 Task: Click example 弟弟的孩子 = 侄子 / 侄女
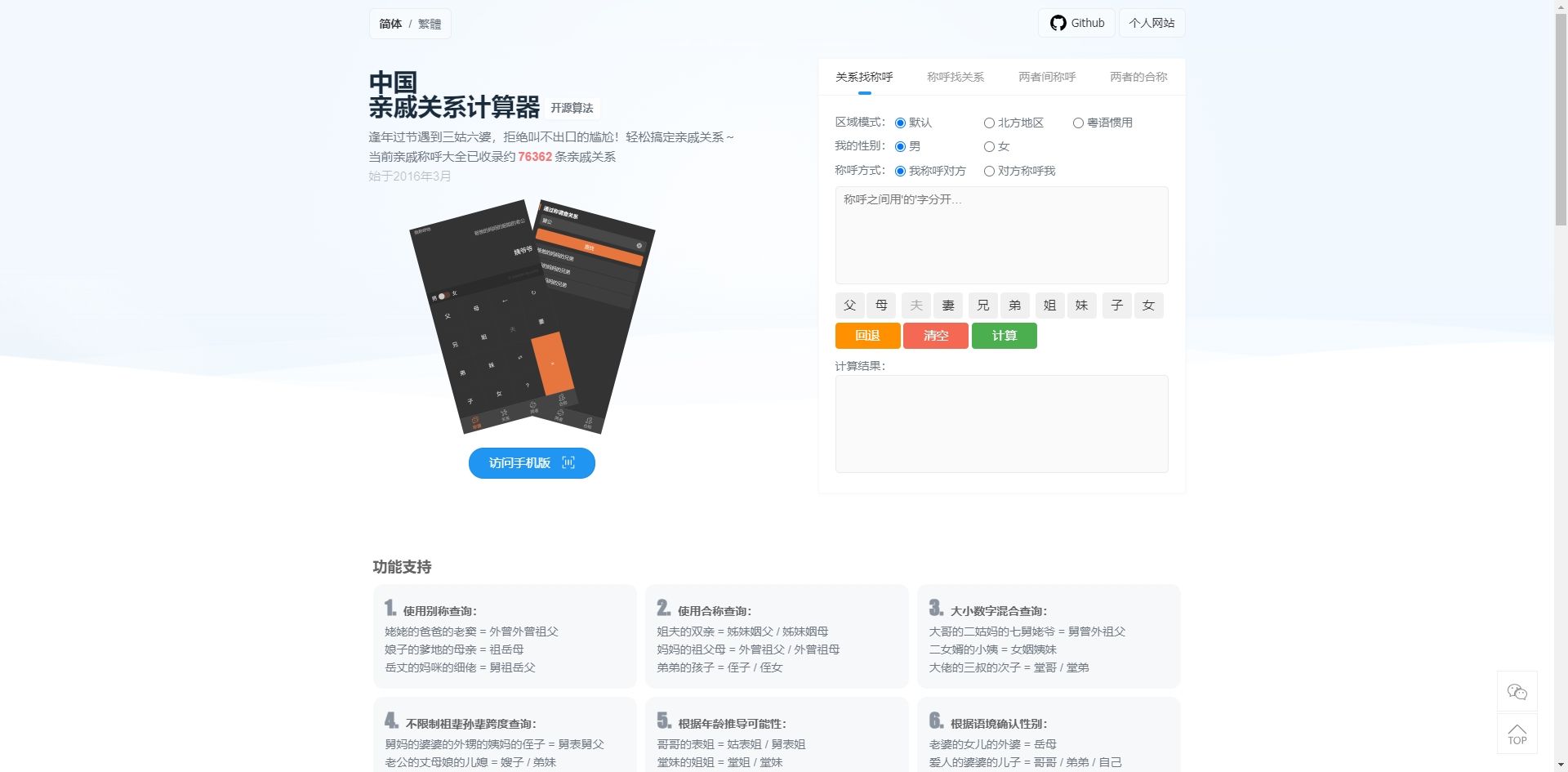click(x=719, y=667)
